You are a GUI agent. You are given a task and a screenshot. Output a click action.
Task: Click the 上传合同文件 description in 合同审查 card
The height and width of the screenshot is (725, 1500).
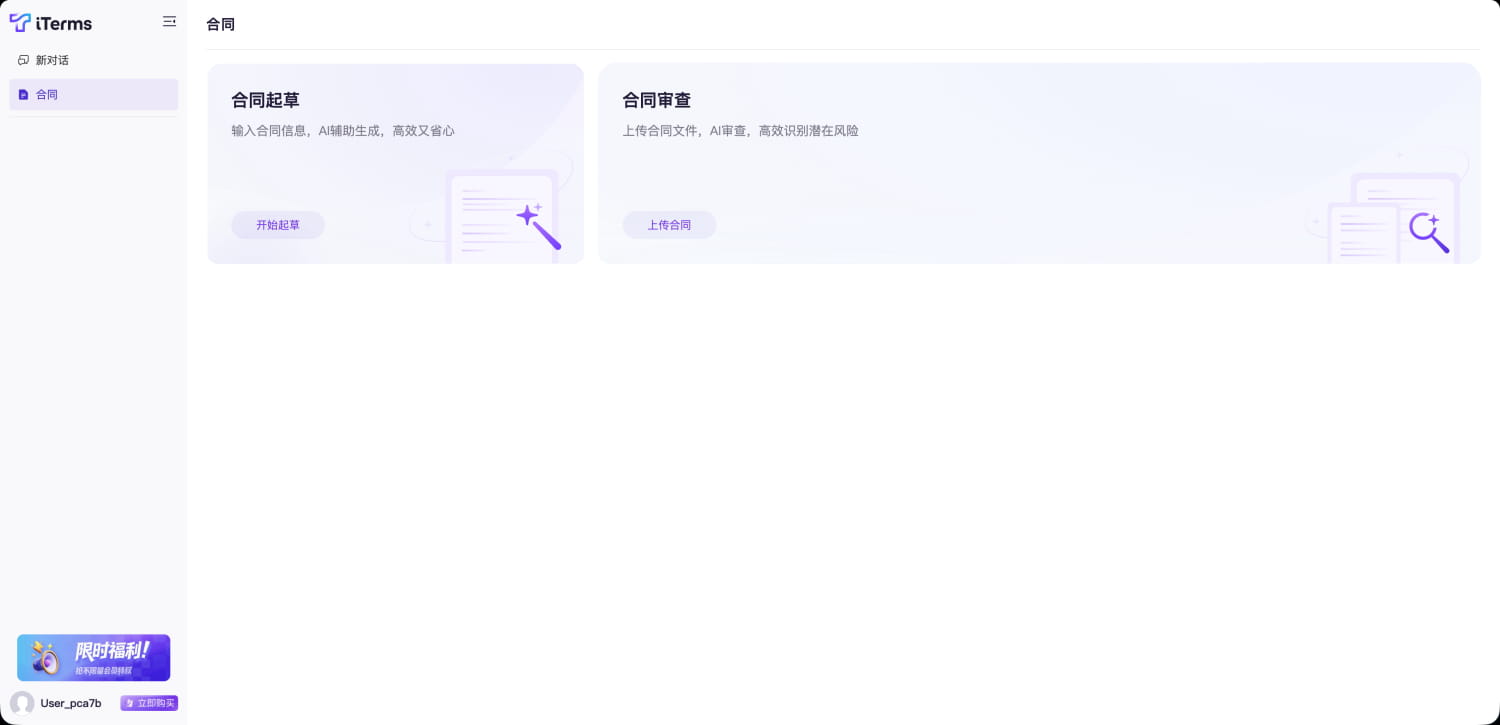coord(740,131)
